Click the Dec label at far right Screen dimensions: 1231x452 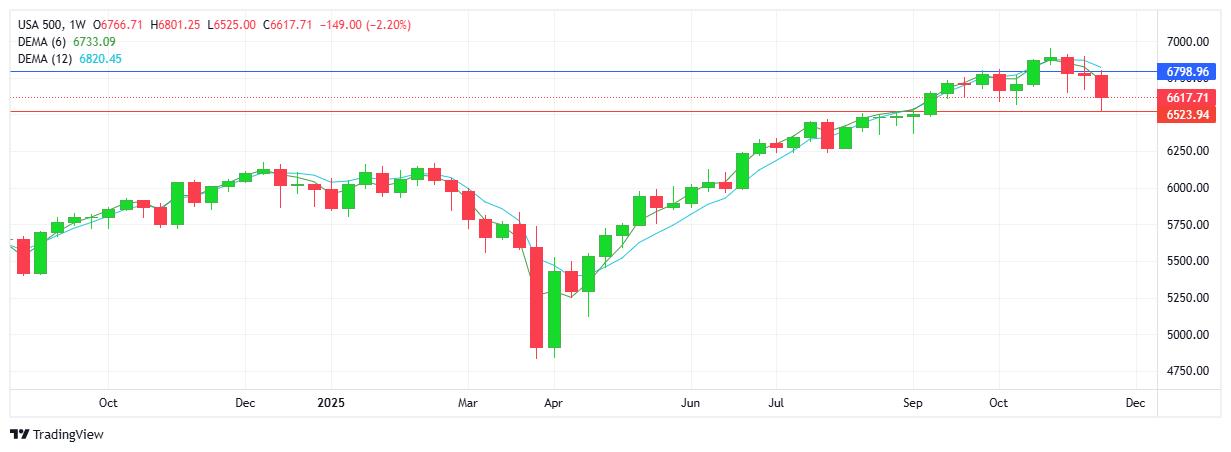1134,402
